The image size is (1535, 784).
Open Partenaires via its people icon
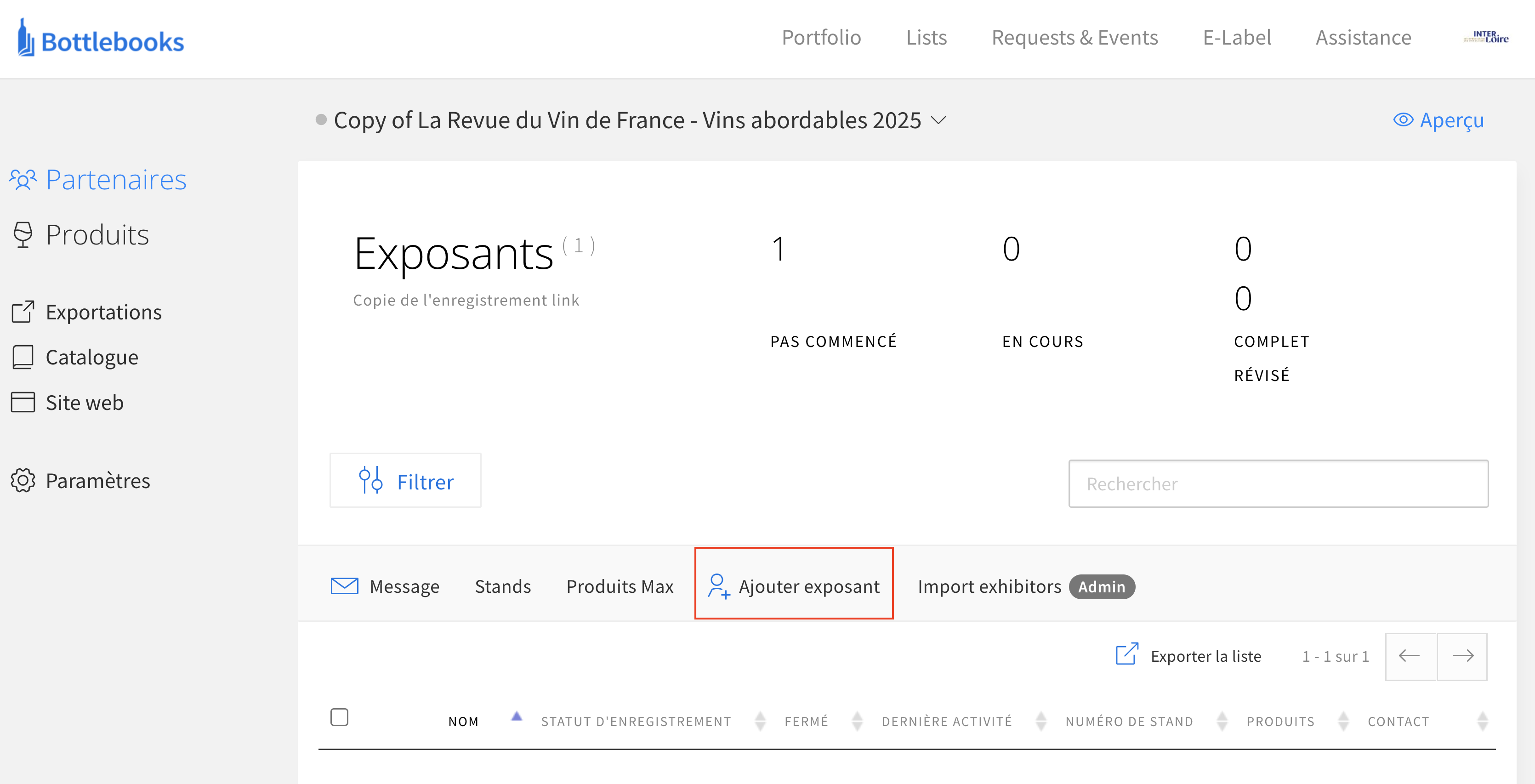(x=23, y=179)
